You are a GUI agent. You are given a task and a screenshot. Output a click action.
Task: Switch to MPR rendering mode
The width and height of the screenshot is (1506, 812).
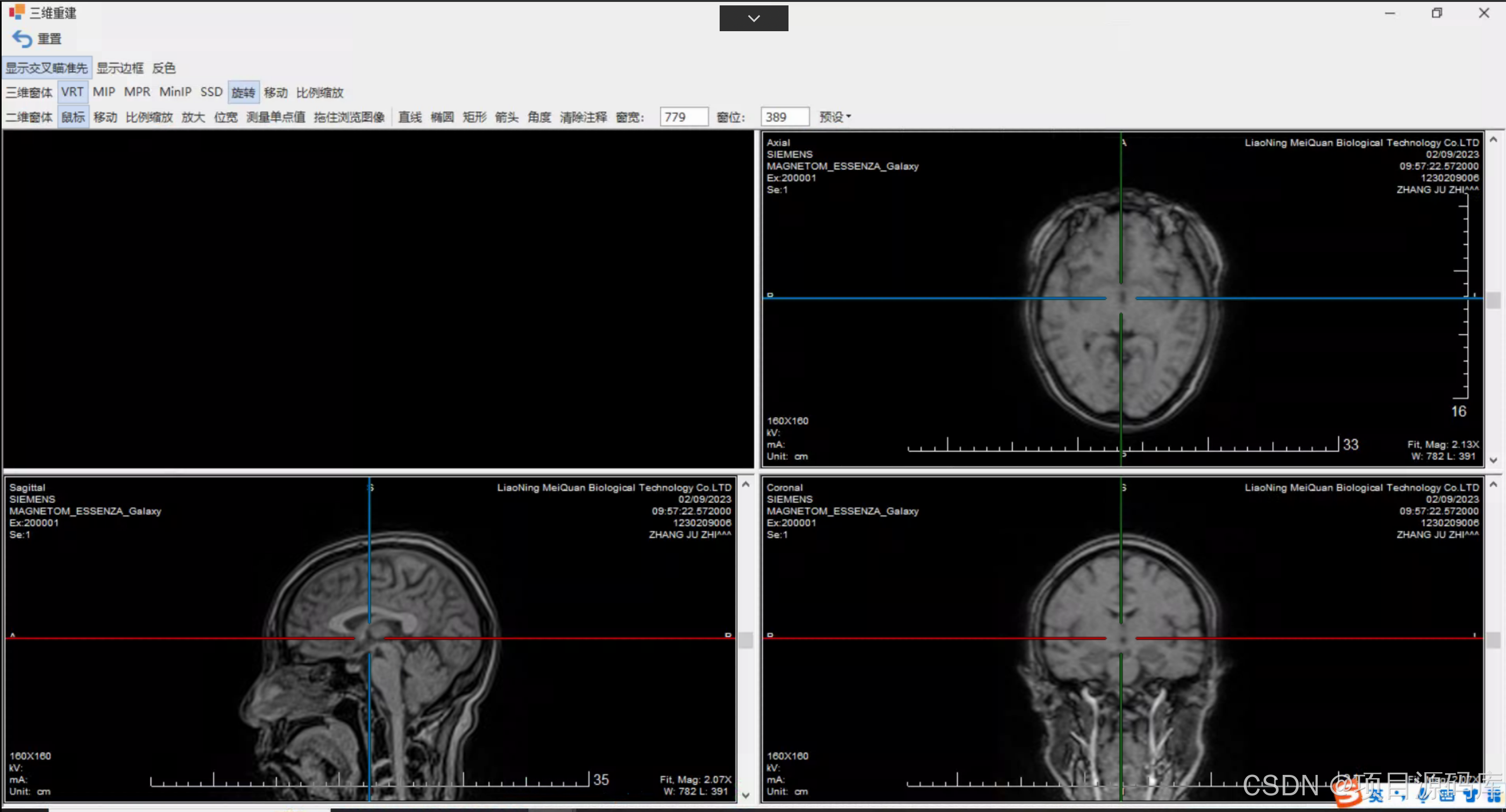pos(137,92)
